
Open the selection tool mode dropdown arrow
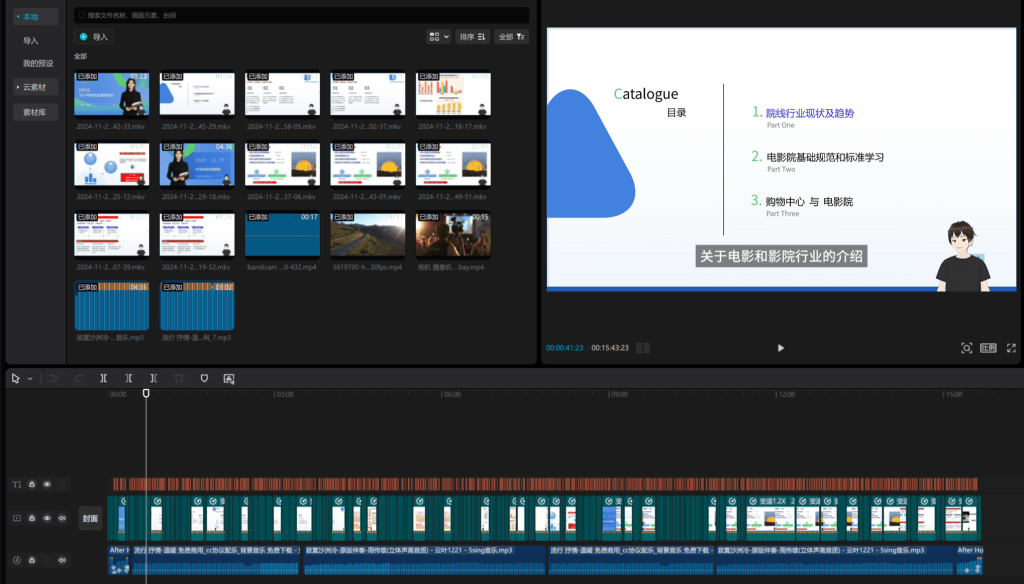coord(30,379)
